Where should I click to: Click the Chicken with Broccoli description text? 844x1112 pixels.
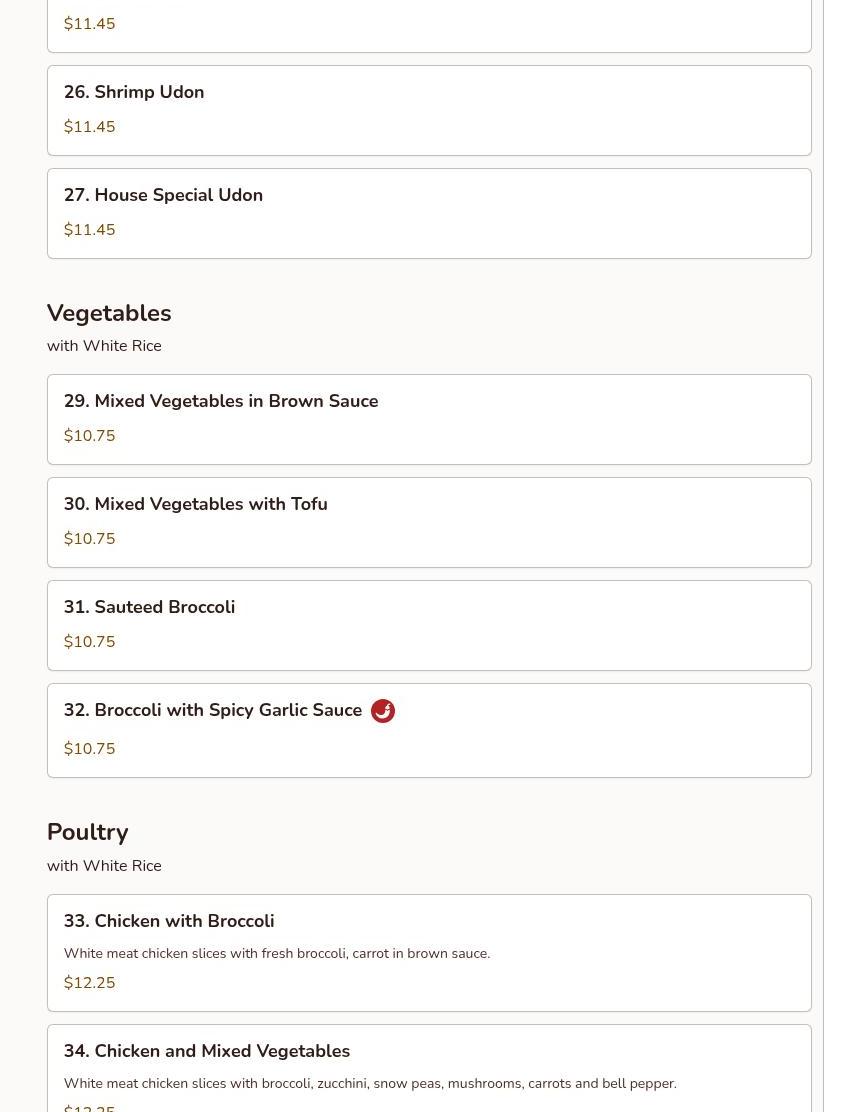[277, 954]
